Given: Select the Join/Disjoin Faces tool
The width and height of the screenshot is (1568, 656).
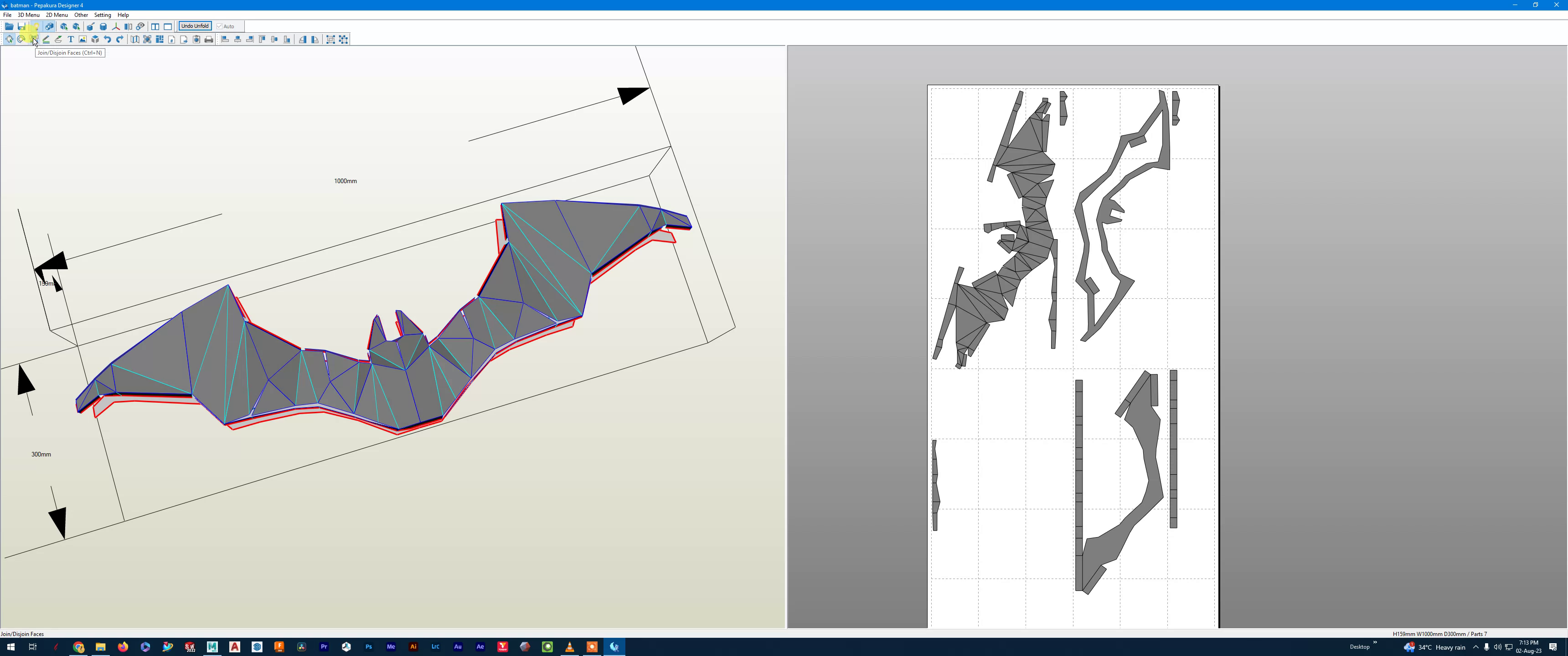Looking at the screenshot, I should (34, 40).
